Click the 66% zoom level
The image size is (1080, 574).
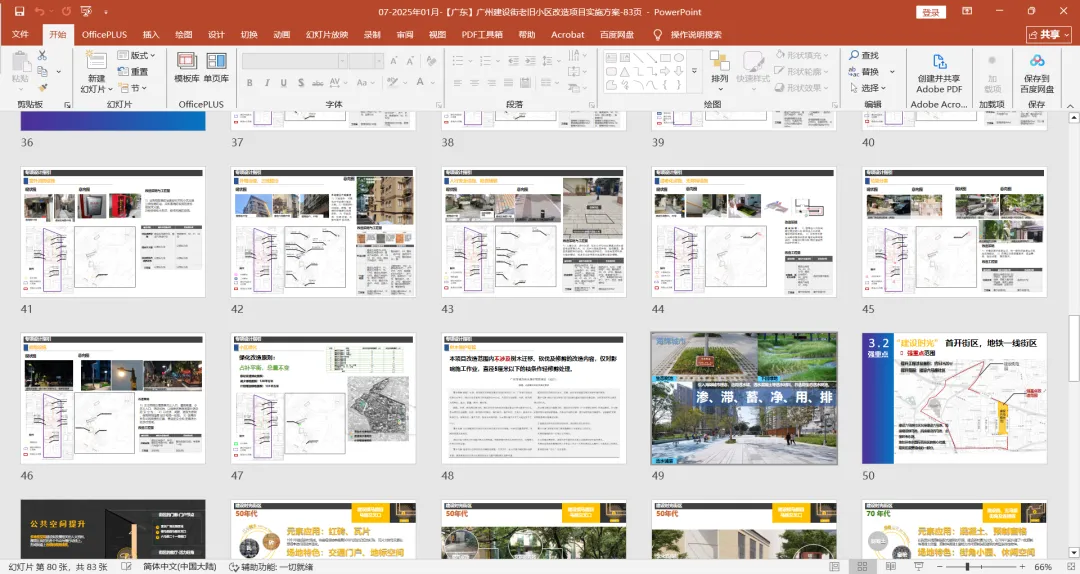1043,566
